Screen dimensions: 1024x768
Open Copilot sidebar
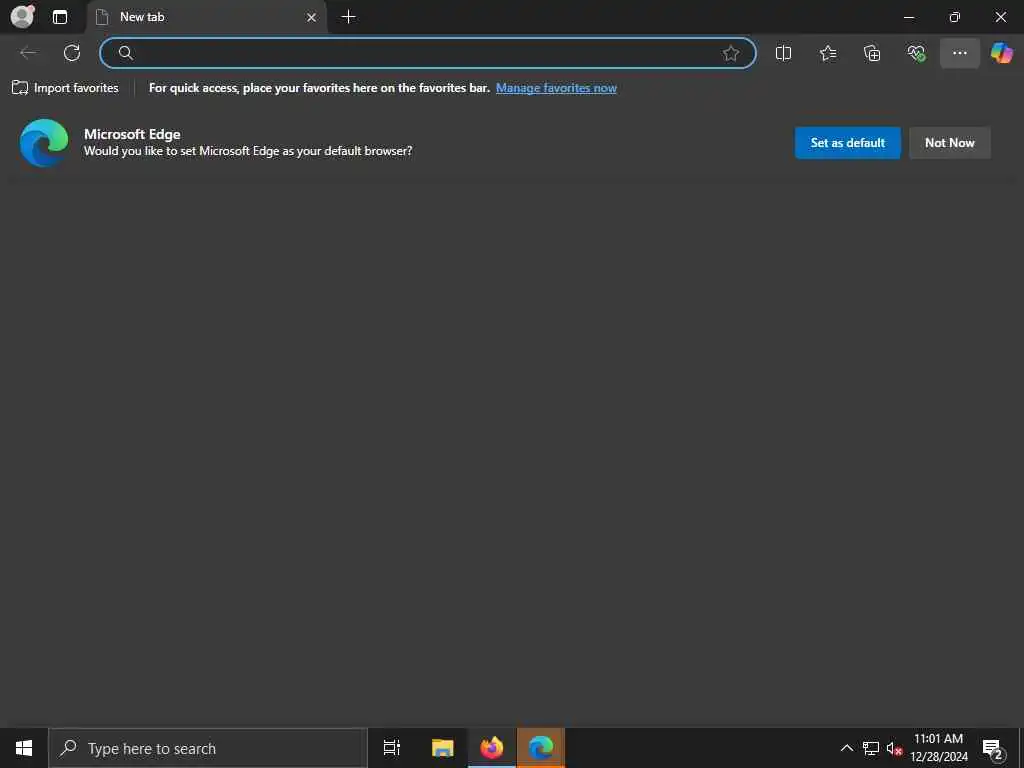(x=1002, y=53)
